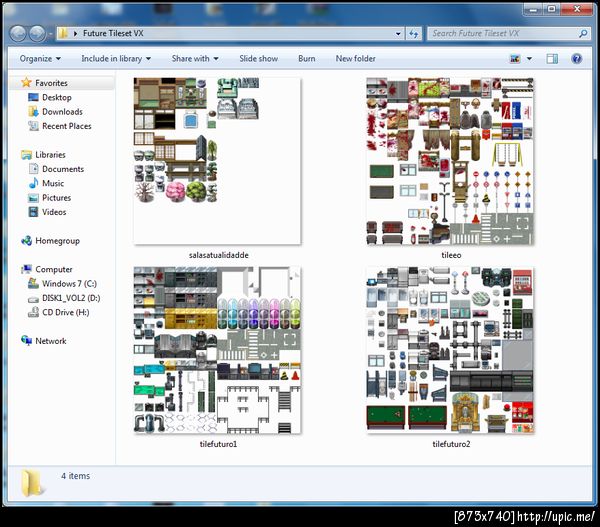Click the Downloads folder icon
This screenshot has width=600, height=527.
pos(33,112)
